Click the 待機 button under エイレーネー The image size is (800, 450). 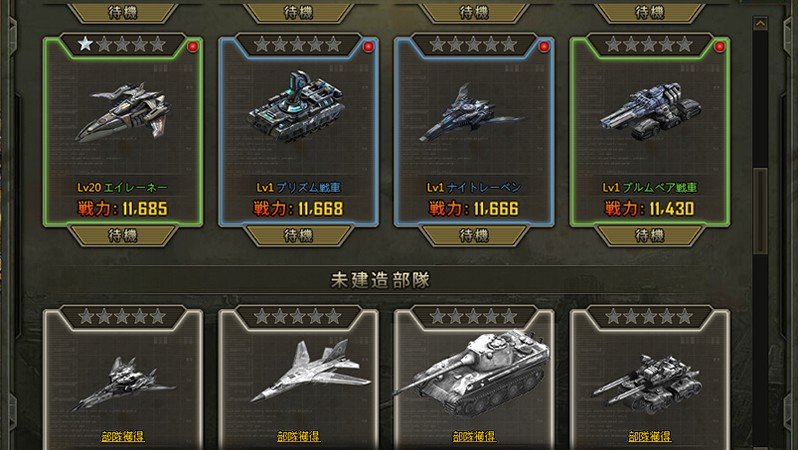pos(122,236)
